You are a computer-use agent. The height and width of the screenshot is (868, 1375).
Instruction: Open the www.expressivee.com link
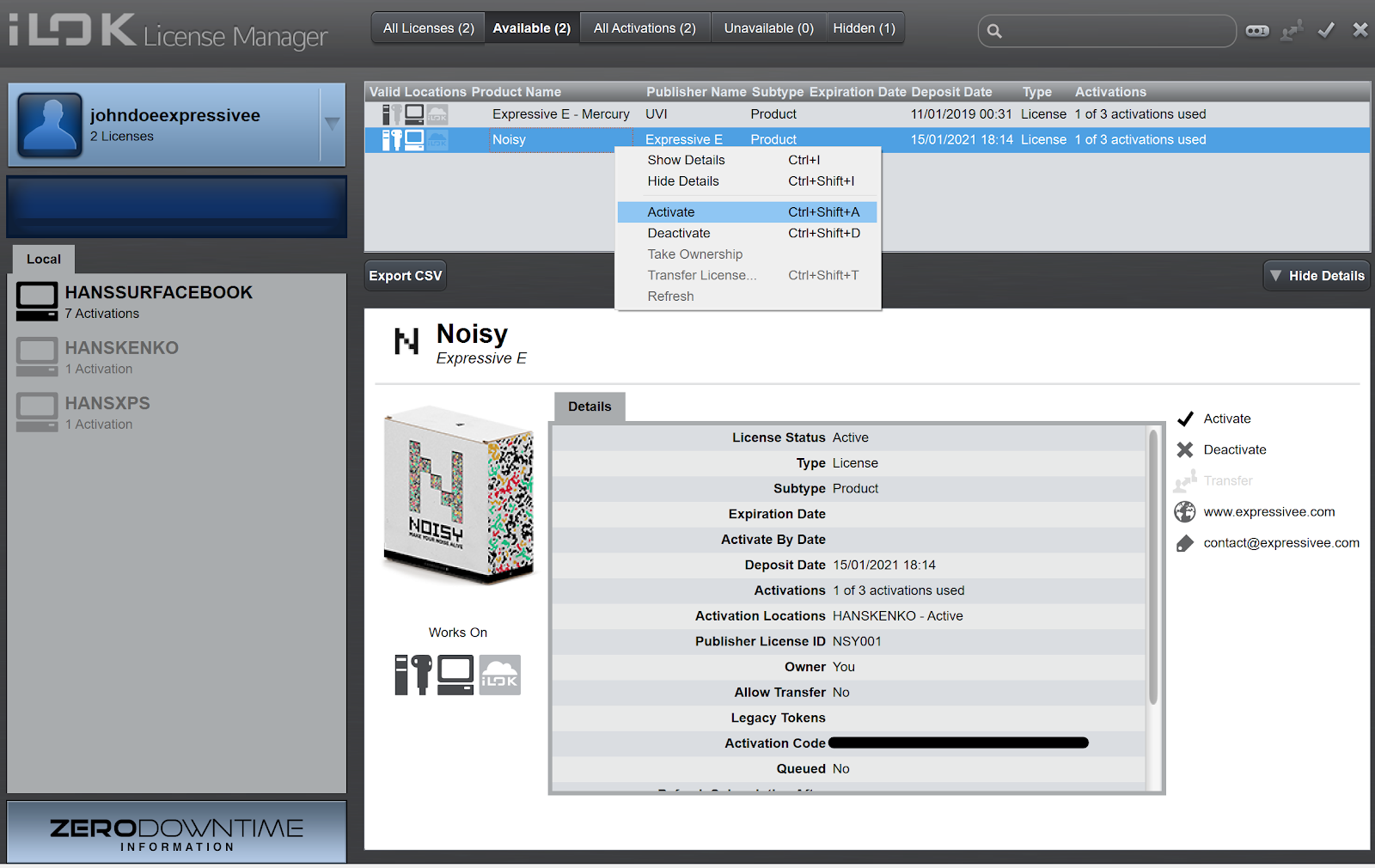[1269, 511]
